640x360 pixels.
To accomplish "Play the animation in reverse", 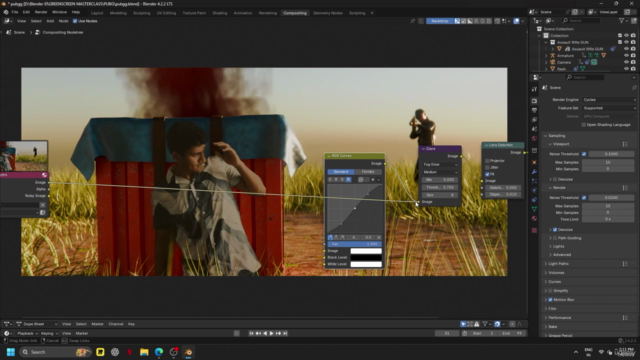I will tap(265, 333).
